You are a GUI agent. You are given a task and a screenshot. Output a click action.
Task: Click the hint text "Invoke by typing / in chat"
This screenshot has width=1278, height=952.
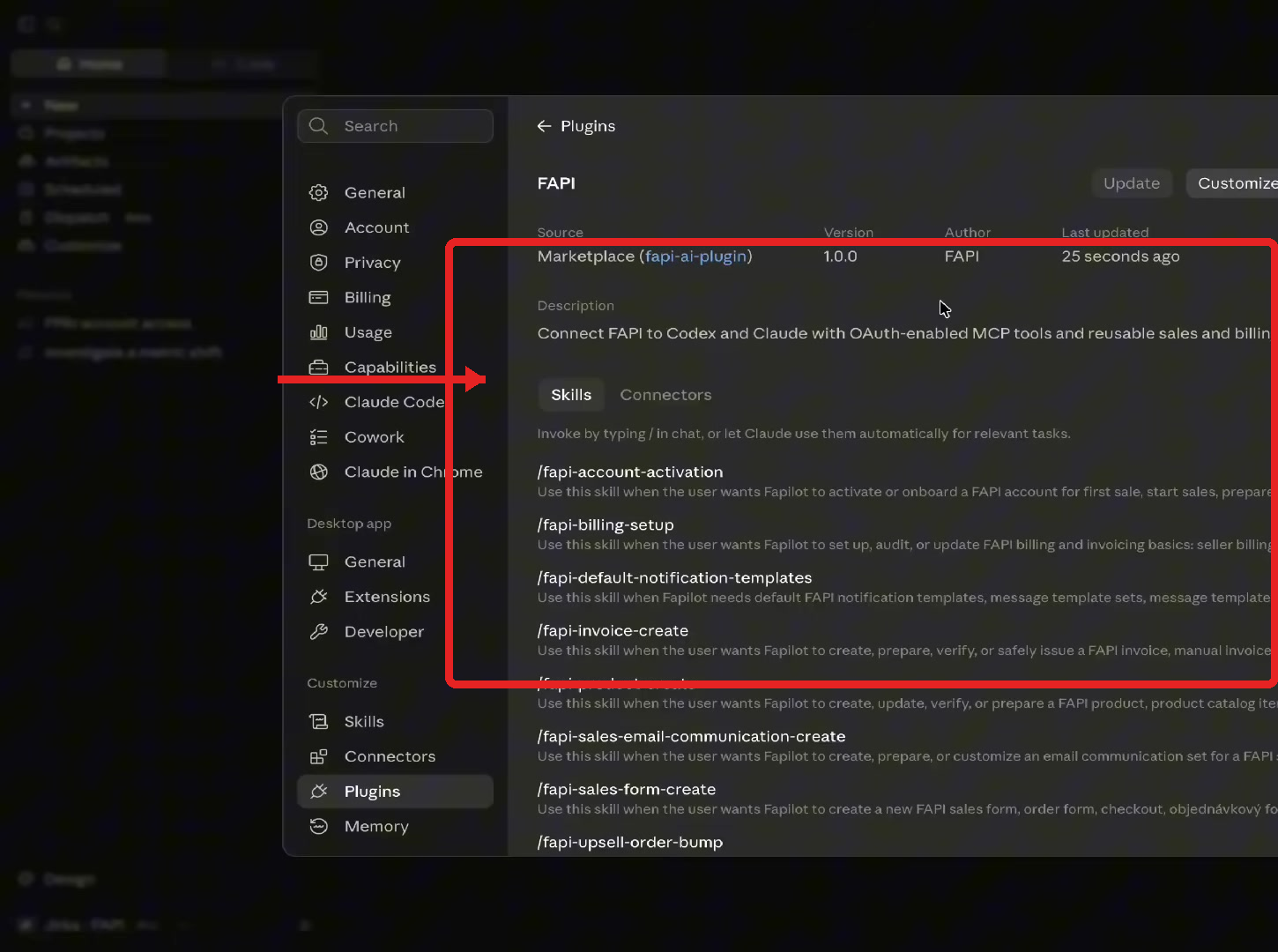(x=804, y=434)
